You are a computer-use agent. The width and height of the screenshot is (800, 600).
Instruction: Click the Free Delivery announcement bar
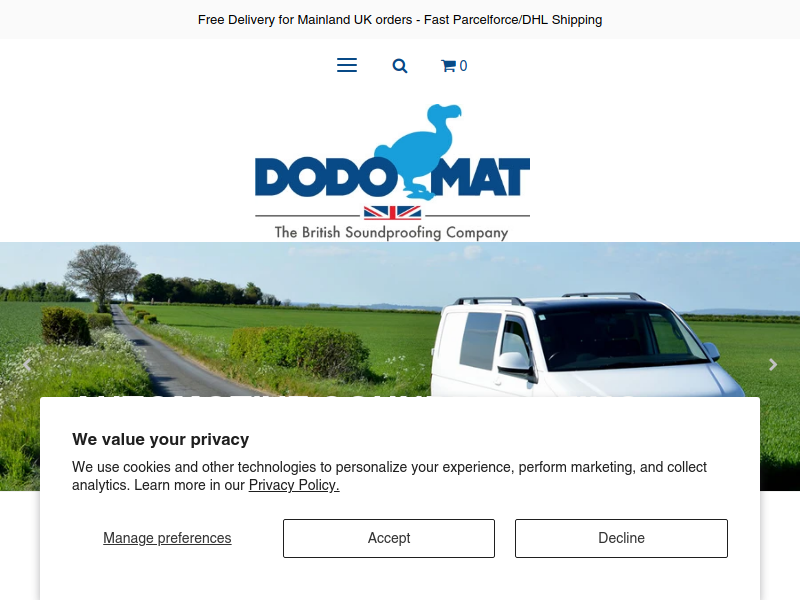click(400, 19)
